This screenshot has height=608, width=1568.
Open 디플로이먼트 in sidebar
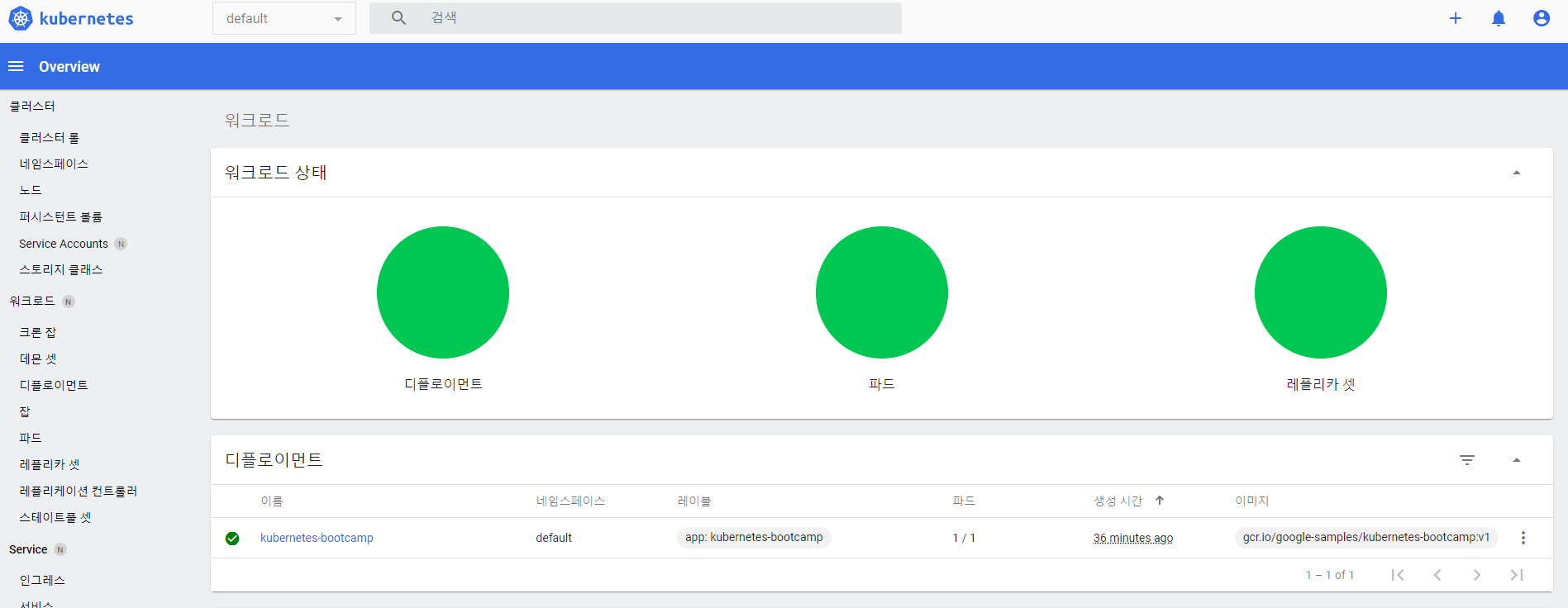point(54,385)
